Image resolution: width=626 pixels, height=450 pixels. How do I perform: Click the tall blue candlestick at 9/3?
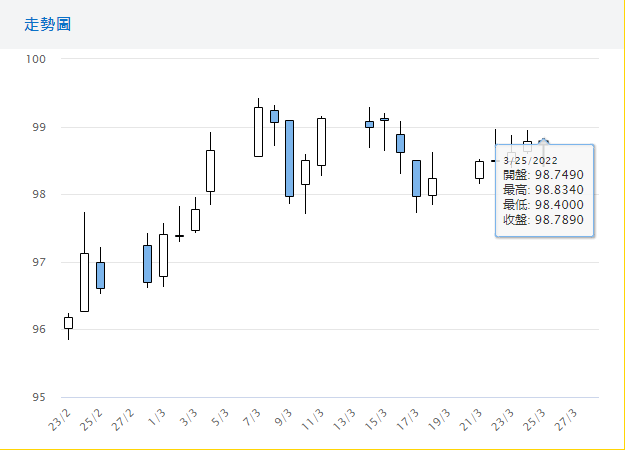pos(289,158)
